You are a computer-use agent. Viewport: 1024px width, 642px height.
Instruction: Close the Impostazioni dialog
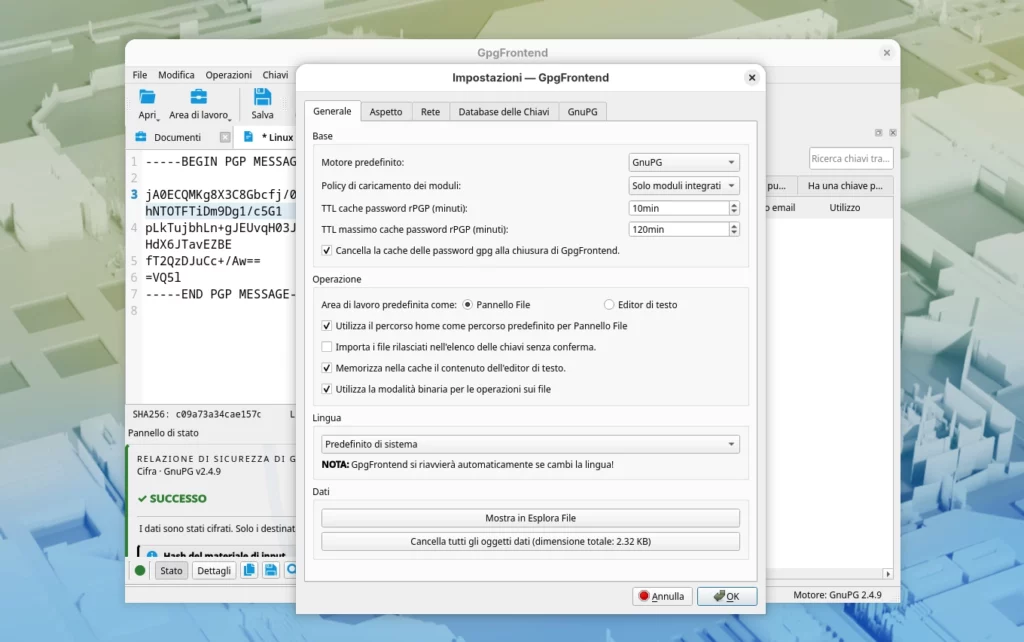tap(752, 78)
